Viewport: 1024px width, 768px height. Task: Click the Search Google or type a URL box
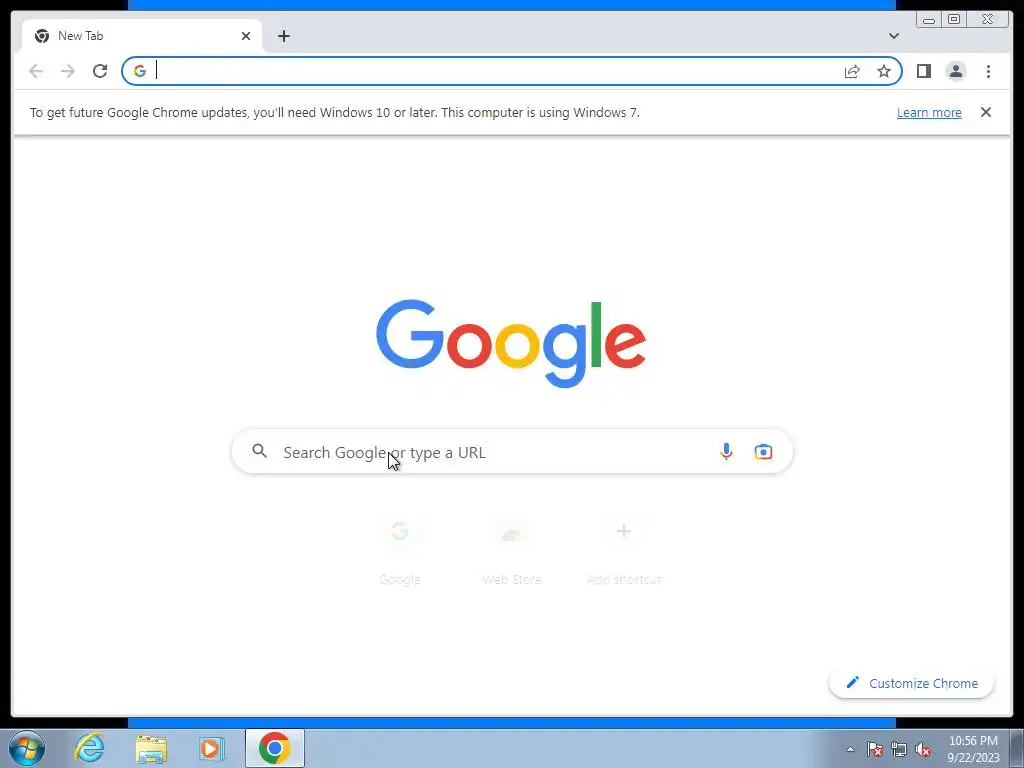pyautogui.click(x=512, y=452)
